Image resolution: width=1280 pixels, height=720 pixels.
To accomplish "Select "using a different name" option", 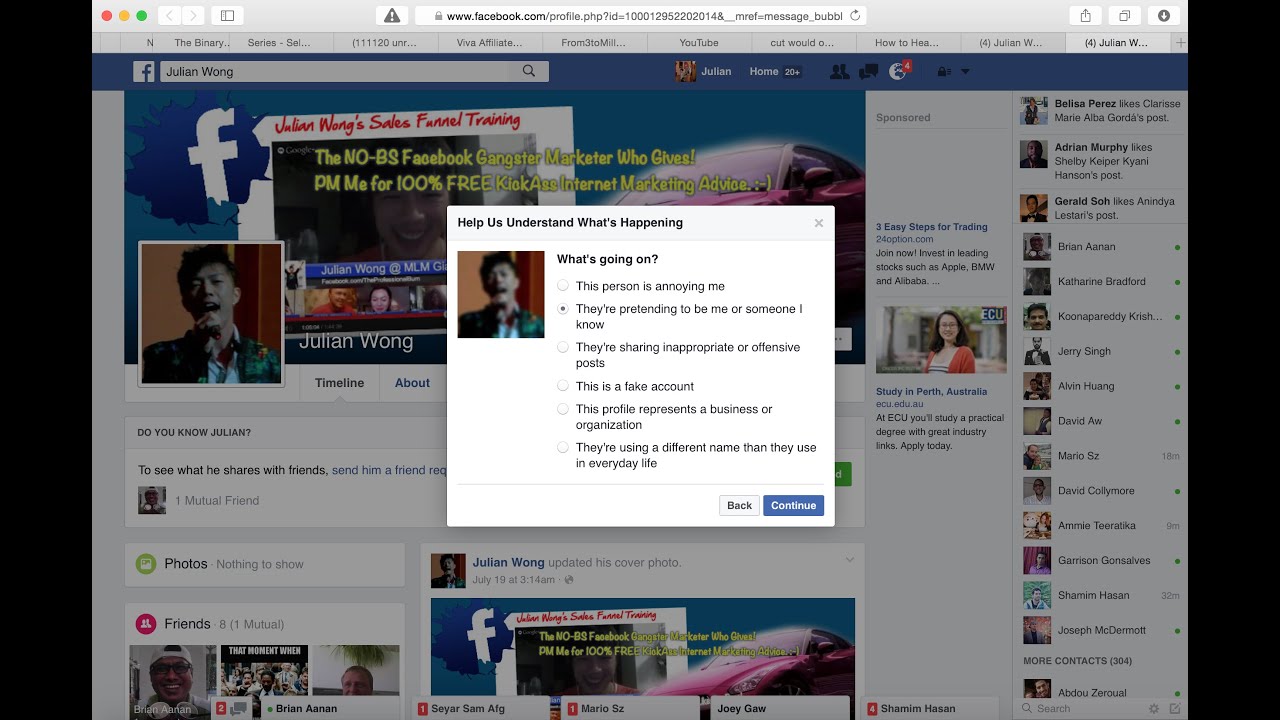I will click(563, 447).
